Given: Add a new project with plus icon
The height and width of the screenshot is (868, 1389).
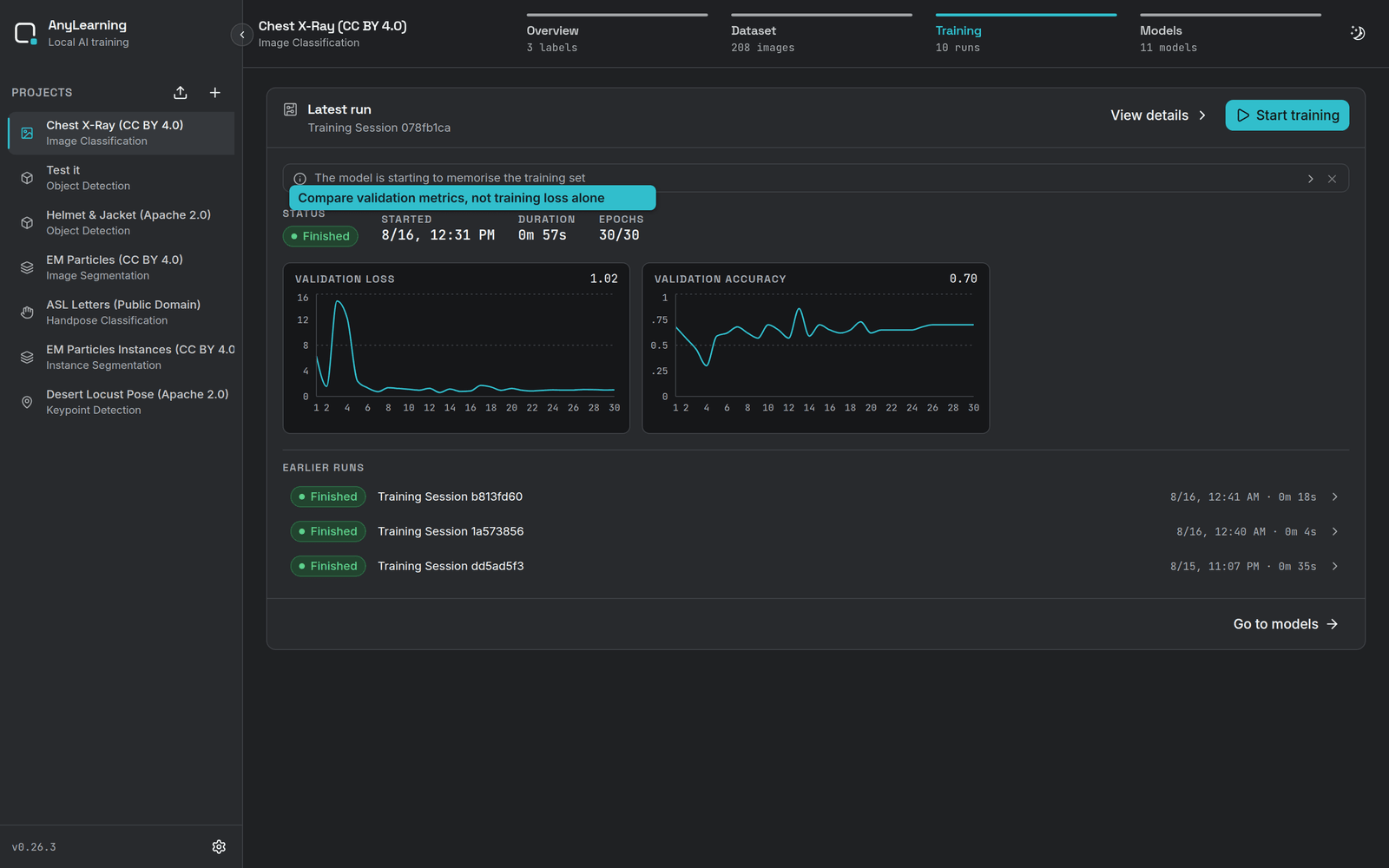Looking at the screenshot, I should click(215, 93).
